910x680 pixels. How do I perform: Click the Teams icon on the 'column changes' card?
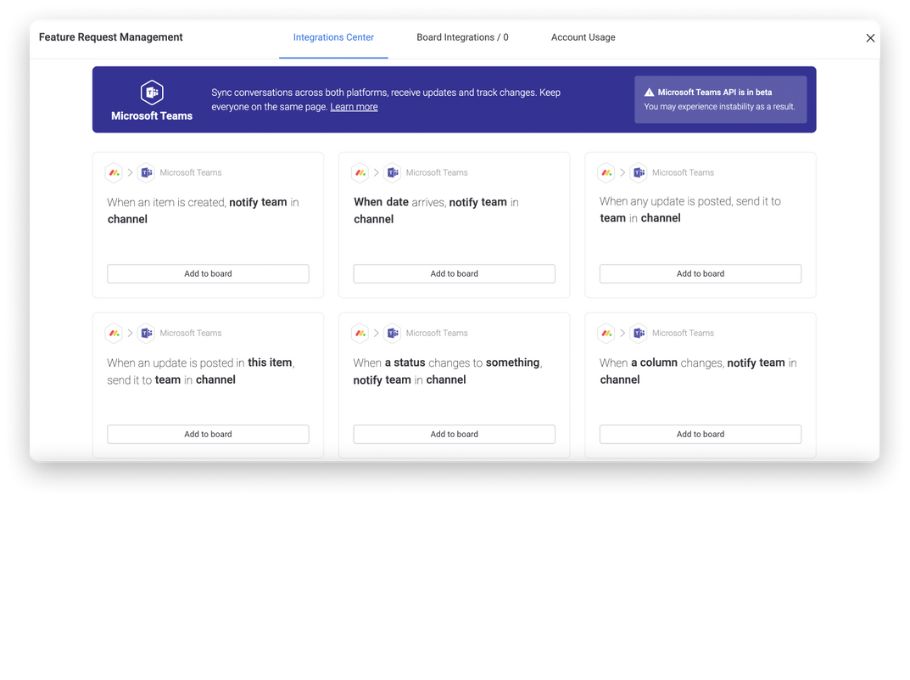pos(639,333)
